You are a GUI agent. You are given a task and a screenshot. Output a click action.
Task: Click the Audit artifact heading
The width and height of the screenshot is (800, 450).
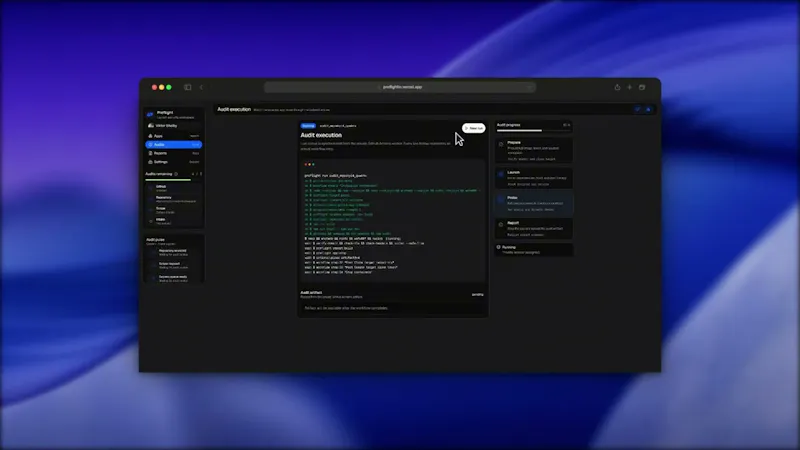(x=311, y=292)
